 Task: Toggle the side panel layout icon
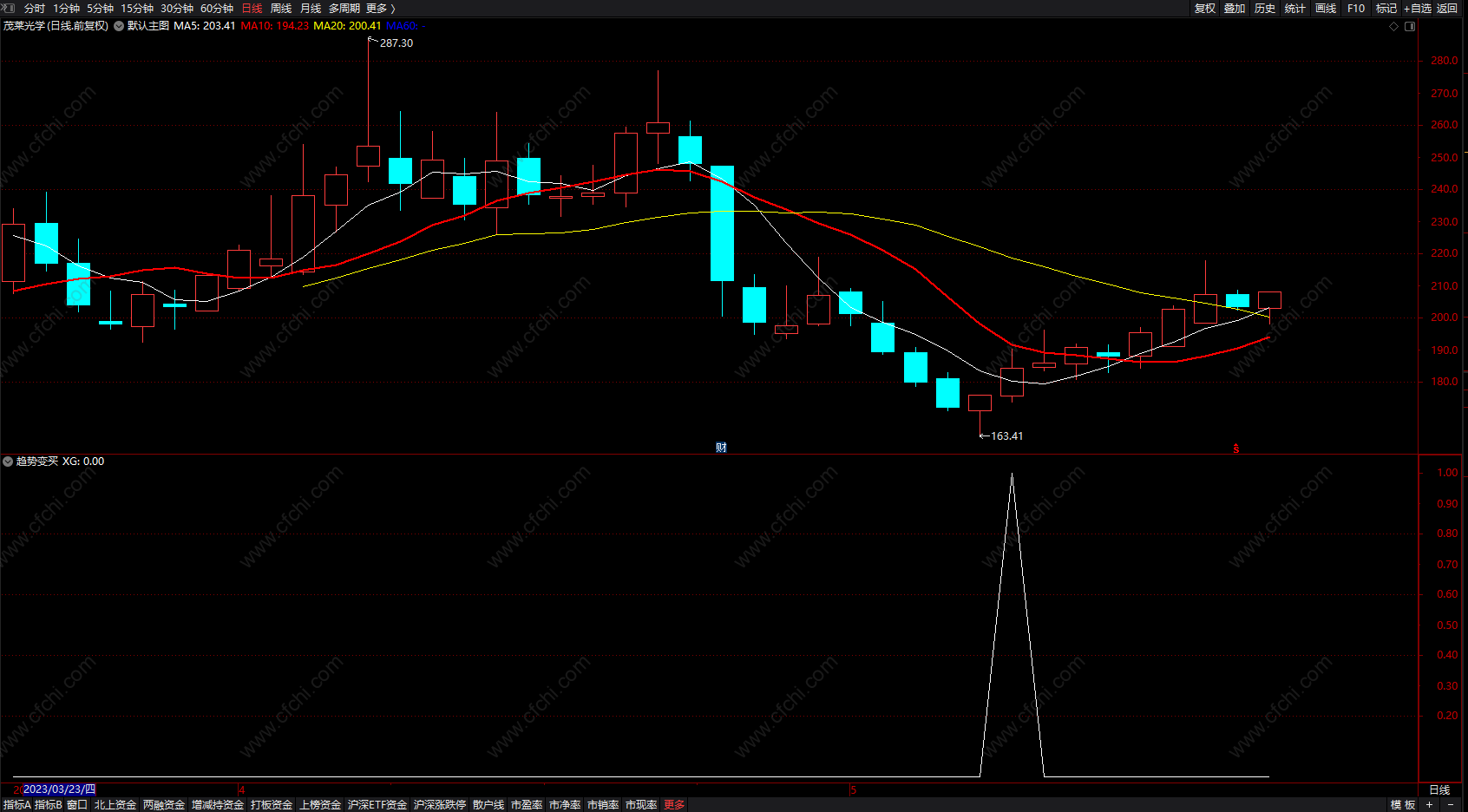point(1410,26)
